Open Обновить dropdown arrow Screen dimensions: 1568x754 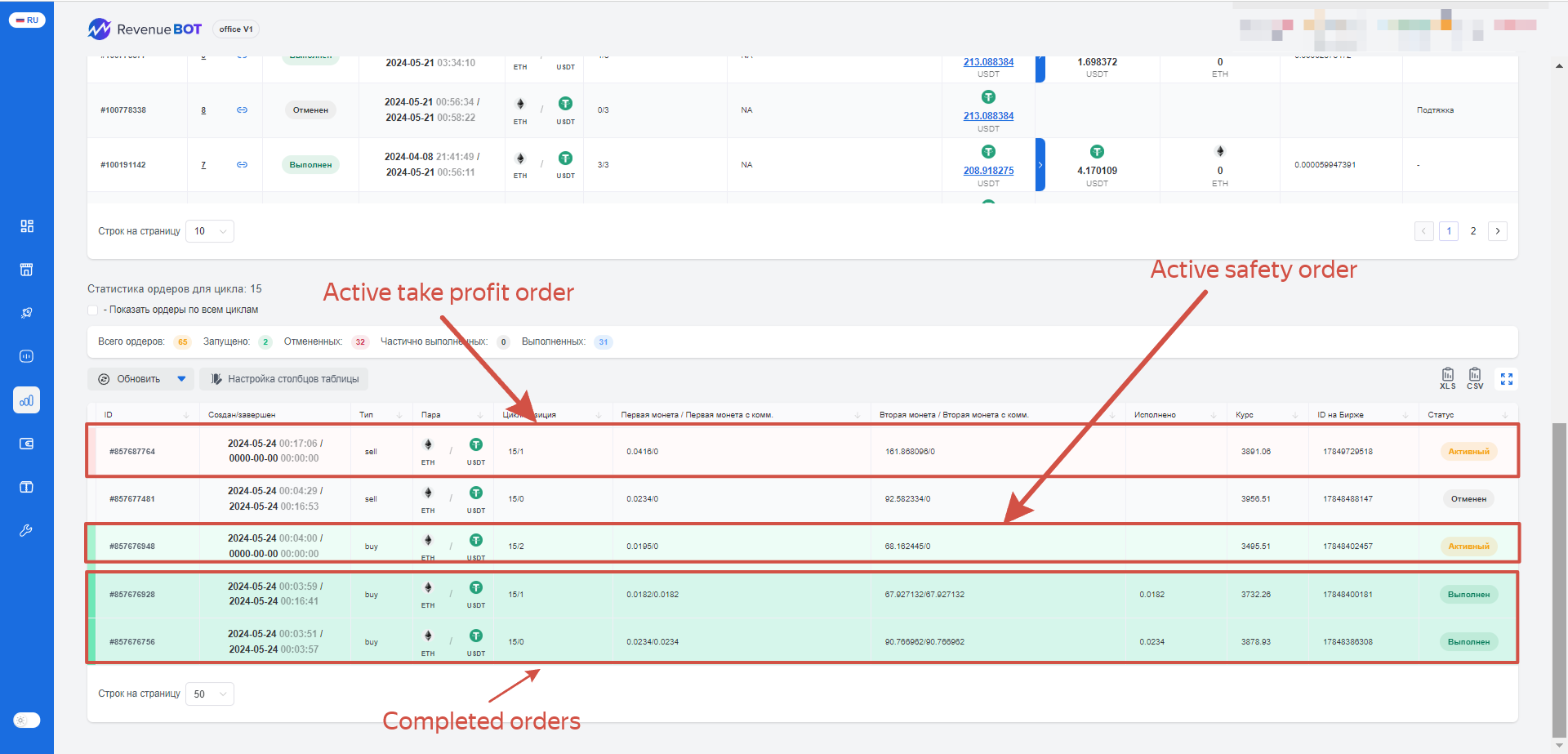pyautogui.click(x=181, y=379)
